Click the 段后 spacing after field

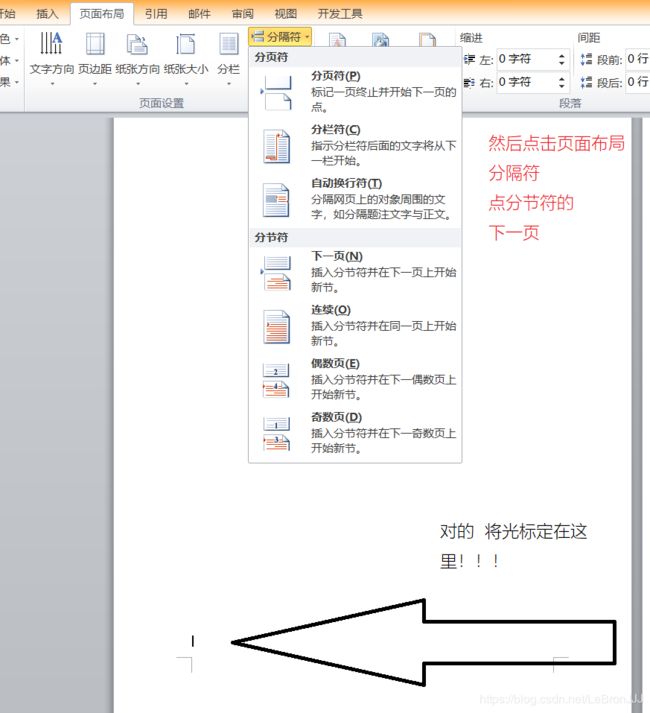point(638,82)
